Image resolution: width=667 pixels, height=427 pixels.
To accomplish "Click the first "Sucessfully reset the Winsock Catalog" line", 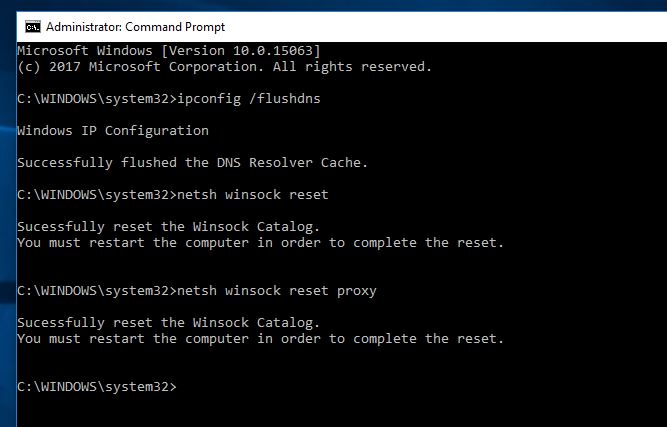I will click(x=168, y=227).
